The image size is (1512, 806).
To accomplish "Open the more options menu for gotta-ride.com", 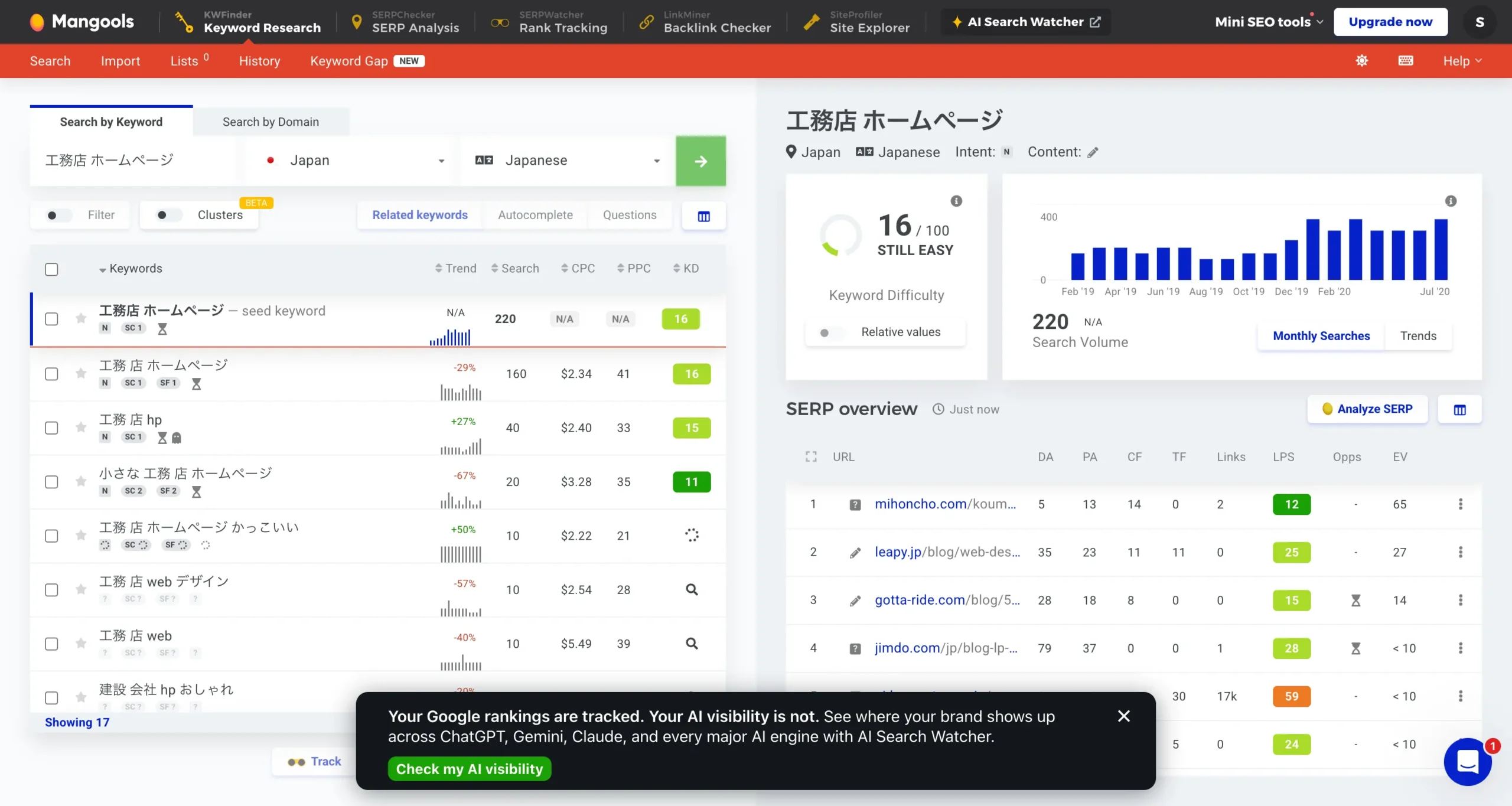I will coord(1461,600).
